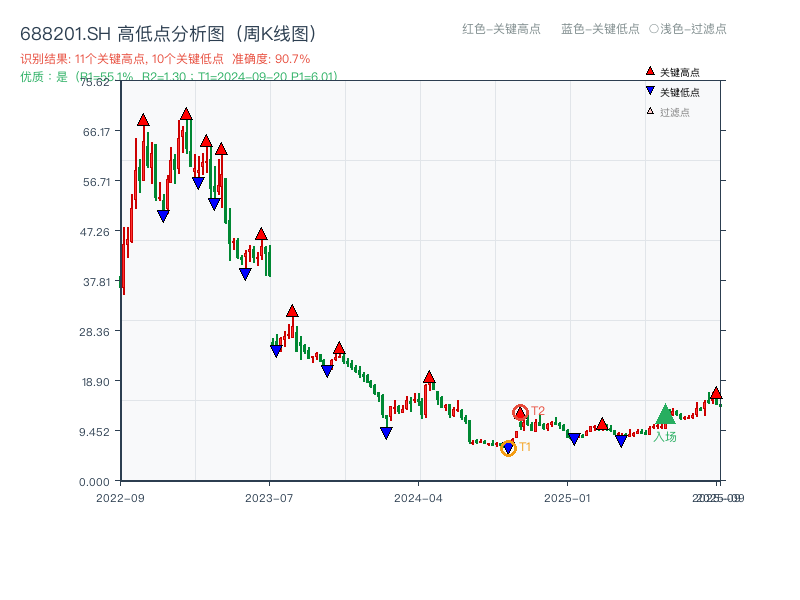Click the circled T2 key high marker

pos(520,412)
